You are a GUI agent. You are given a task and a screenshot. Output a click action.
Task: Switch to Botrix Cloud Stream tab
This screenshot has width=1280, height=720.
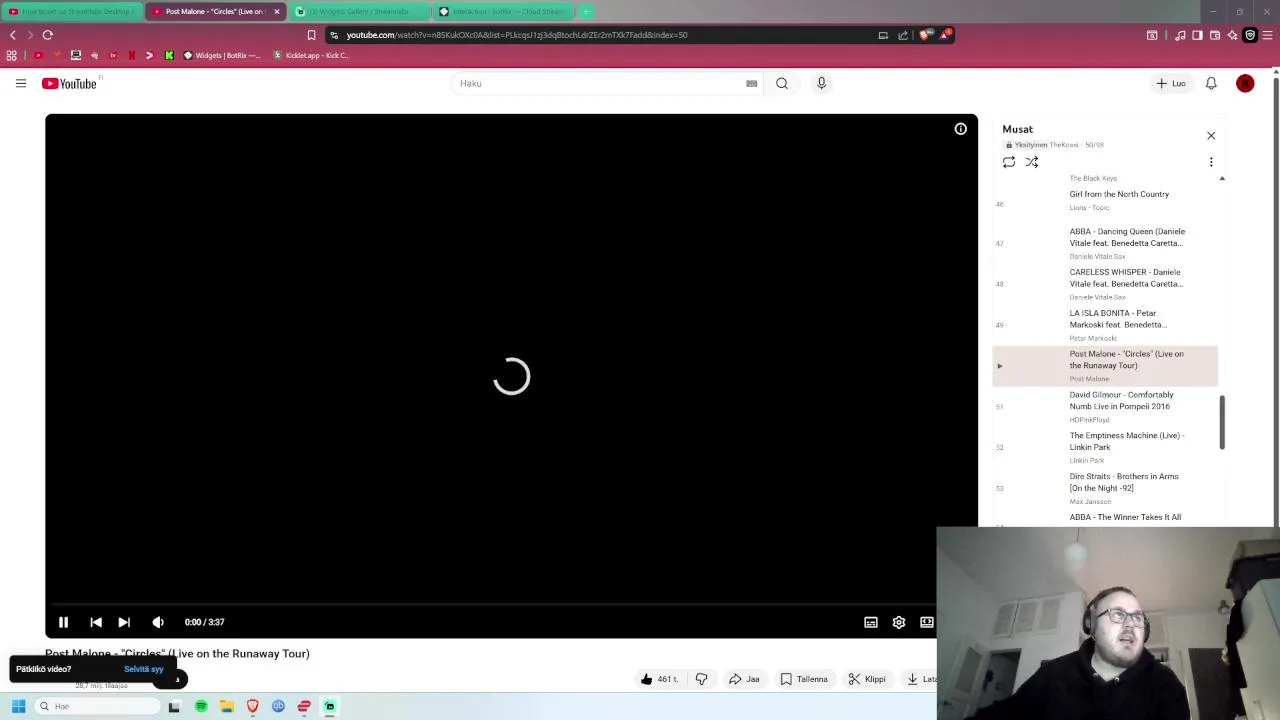click(x=503, y=11)
